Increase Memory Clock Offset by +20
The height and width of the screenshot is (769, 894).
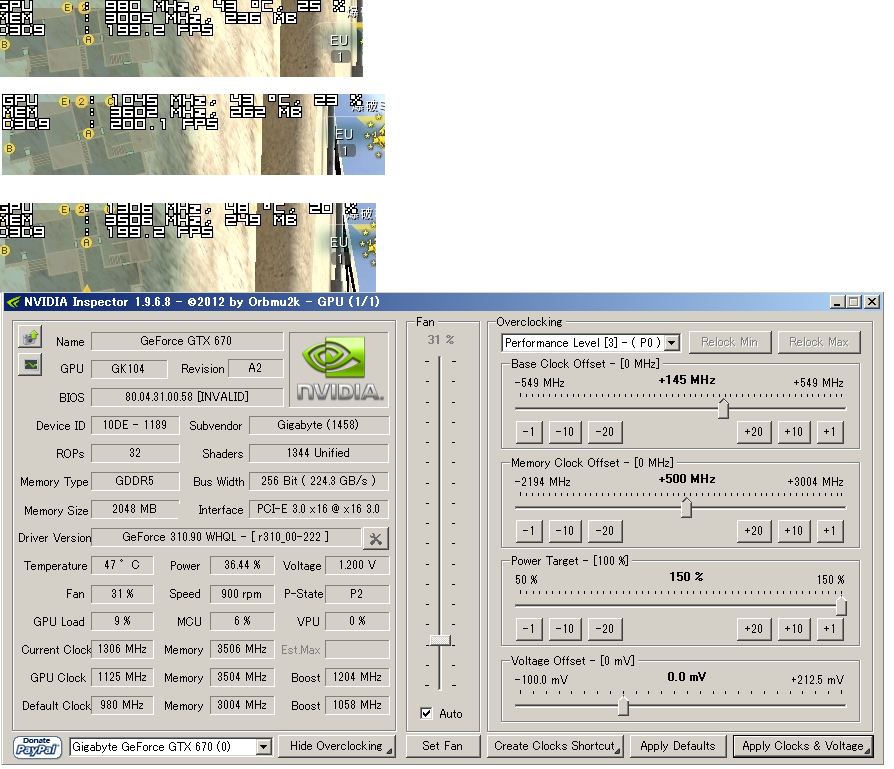point(754,531)
